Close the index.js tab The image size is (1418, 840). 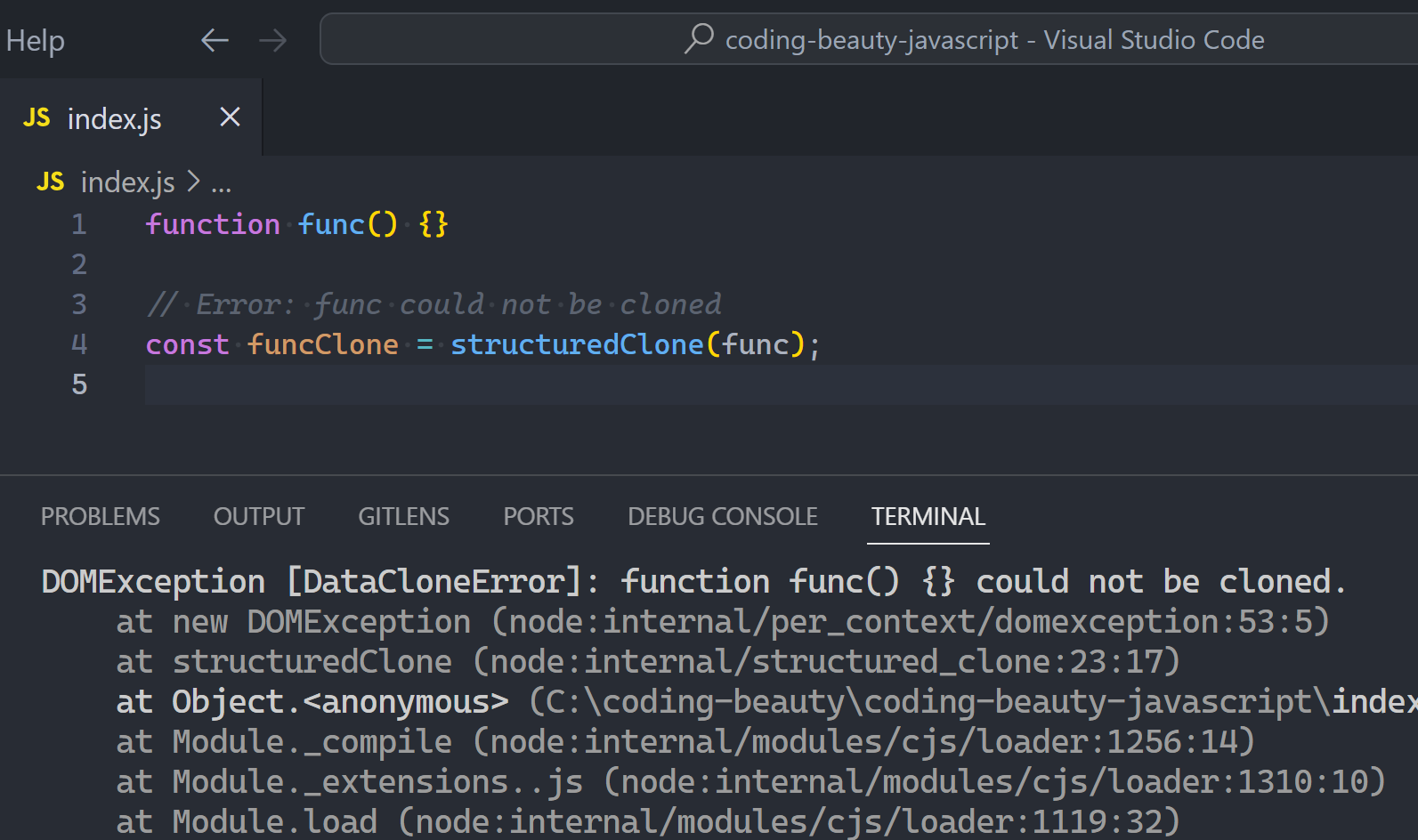[x=231, y=117]
